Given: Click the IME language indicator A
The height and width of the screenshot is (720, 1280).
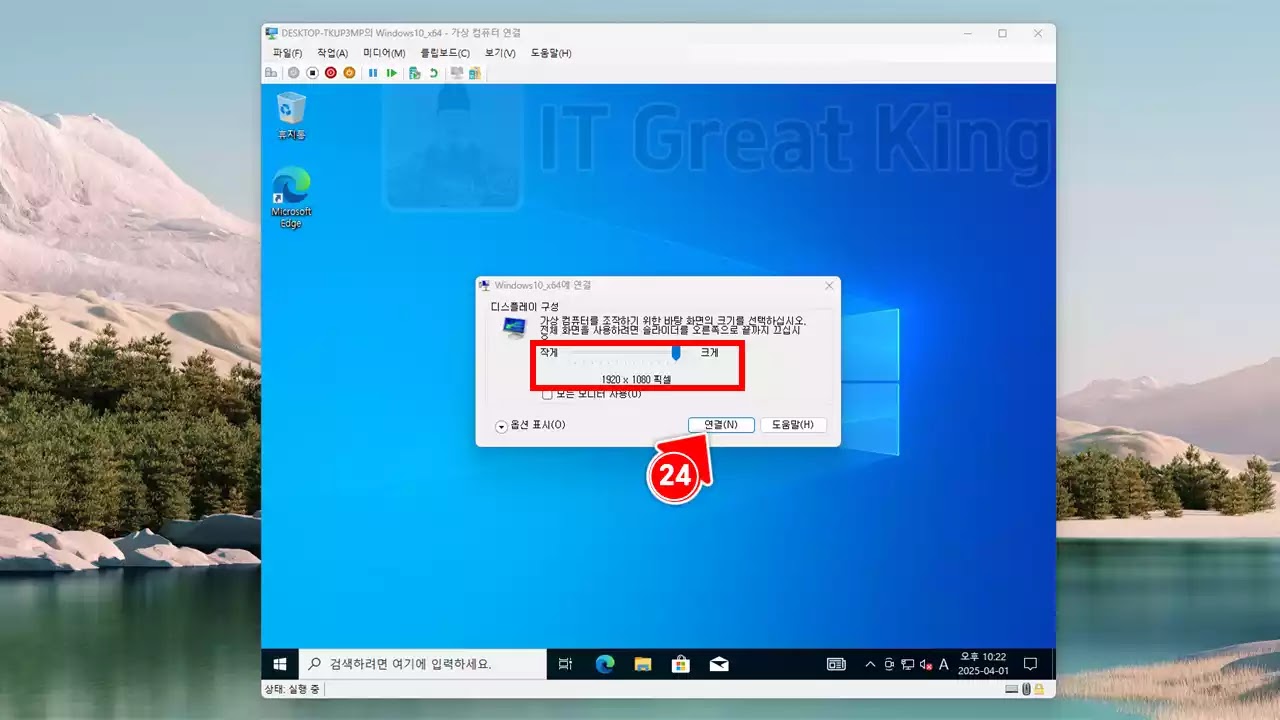Looking at the screenshot, I should pyautogui.click(x=944, y=664).
